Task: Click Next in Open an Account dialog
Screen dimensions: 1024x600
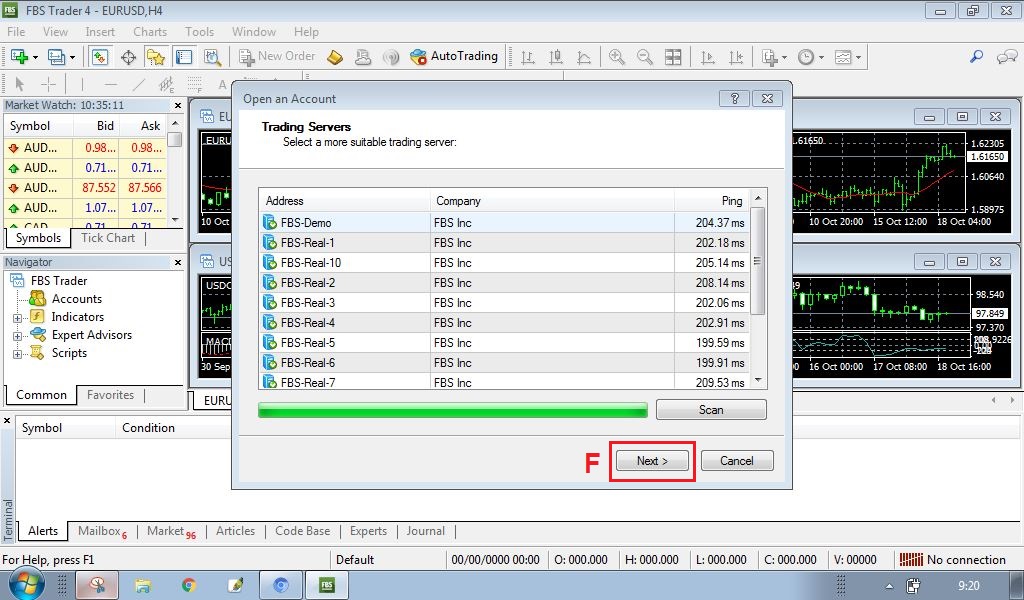Action: (x=652, y=461)
